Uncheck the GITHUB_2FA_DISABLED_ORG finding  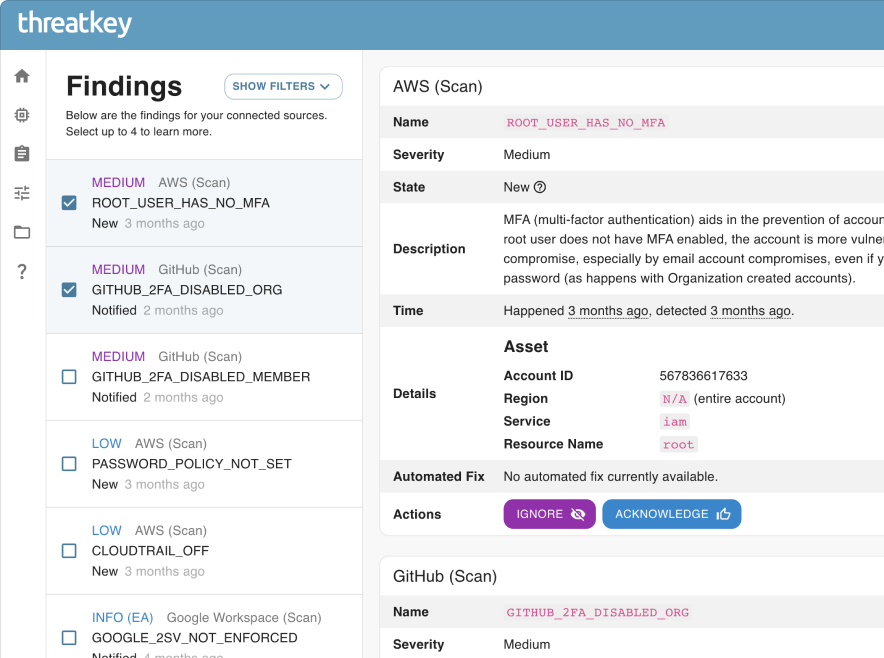[68, 290]
